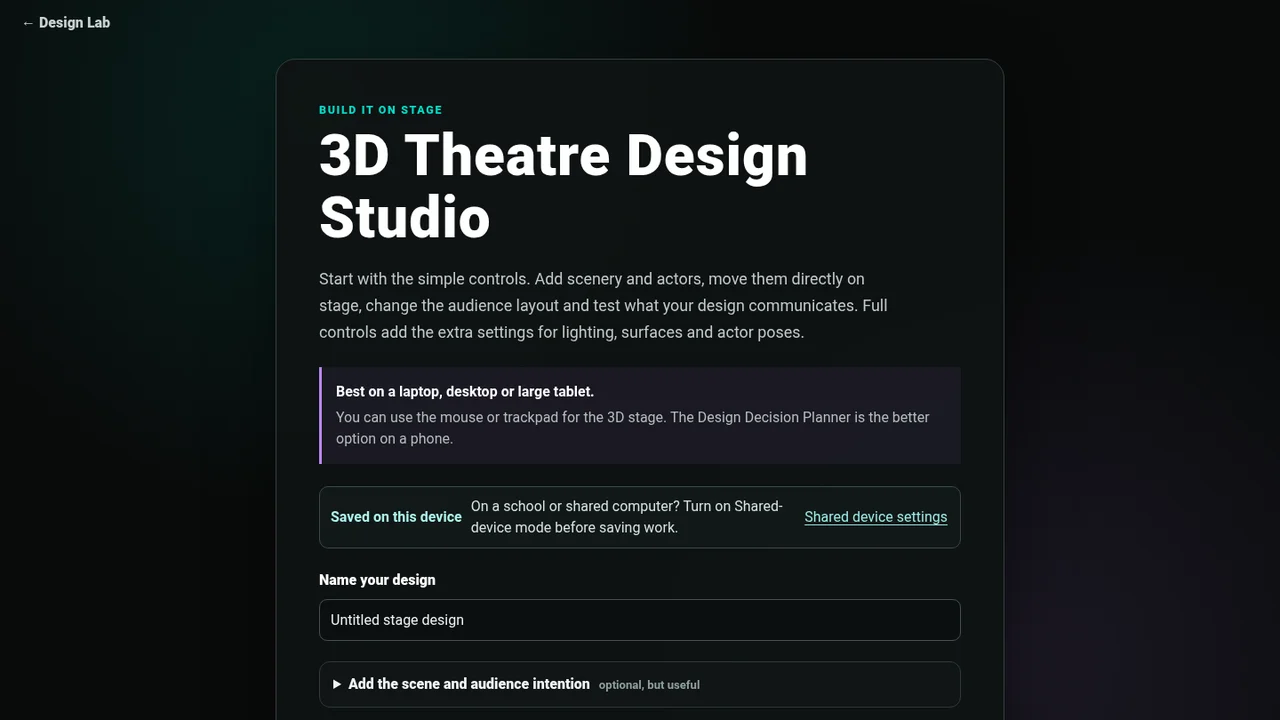
Task: Go back to Design Lab
Action: pos(66,22)
